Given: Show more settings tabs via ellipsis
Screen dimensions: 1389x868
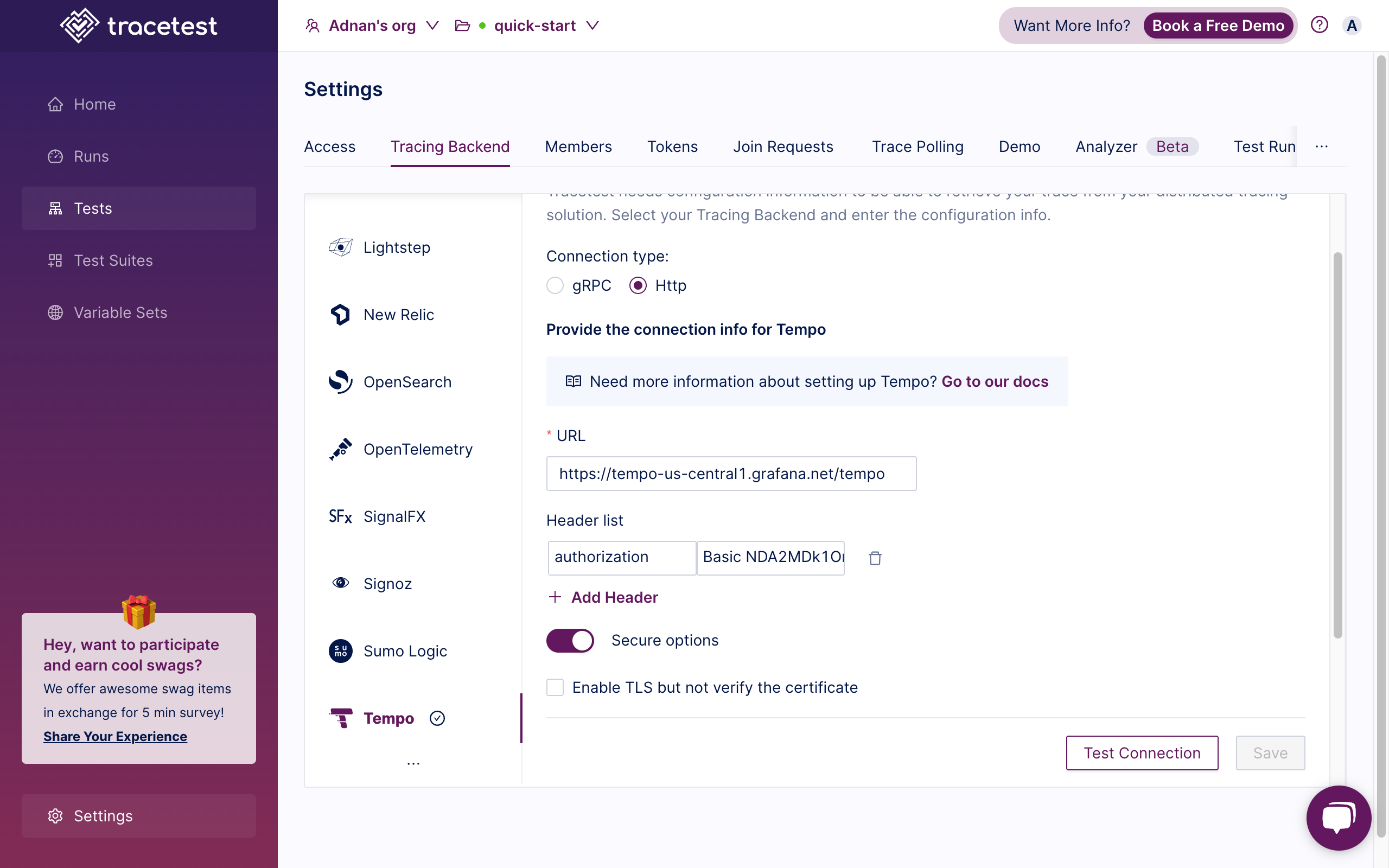Looking at the screenshot, I should tap(1321, 146).
